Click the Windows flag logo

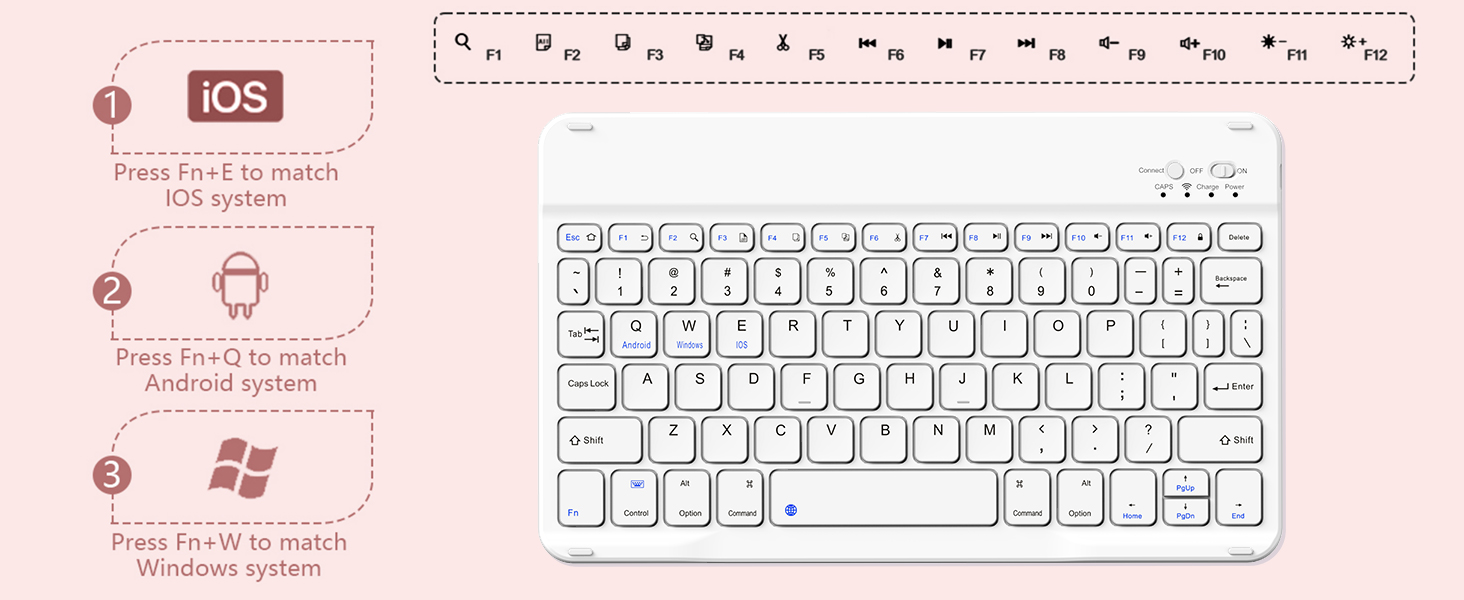coord(243,469)
